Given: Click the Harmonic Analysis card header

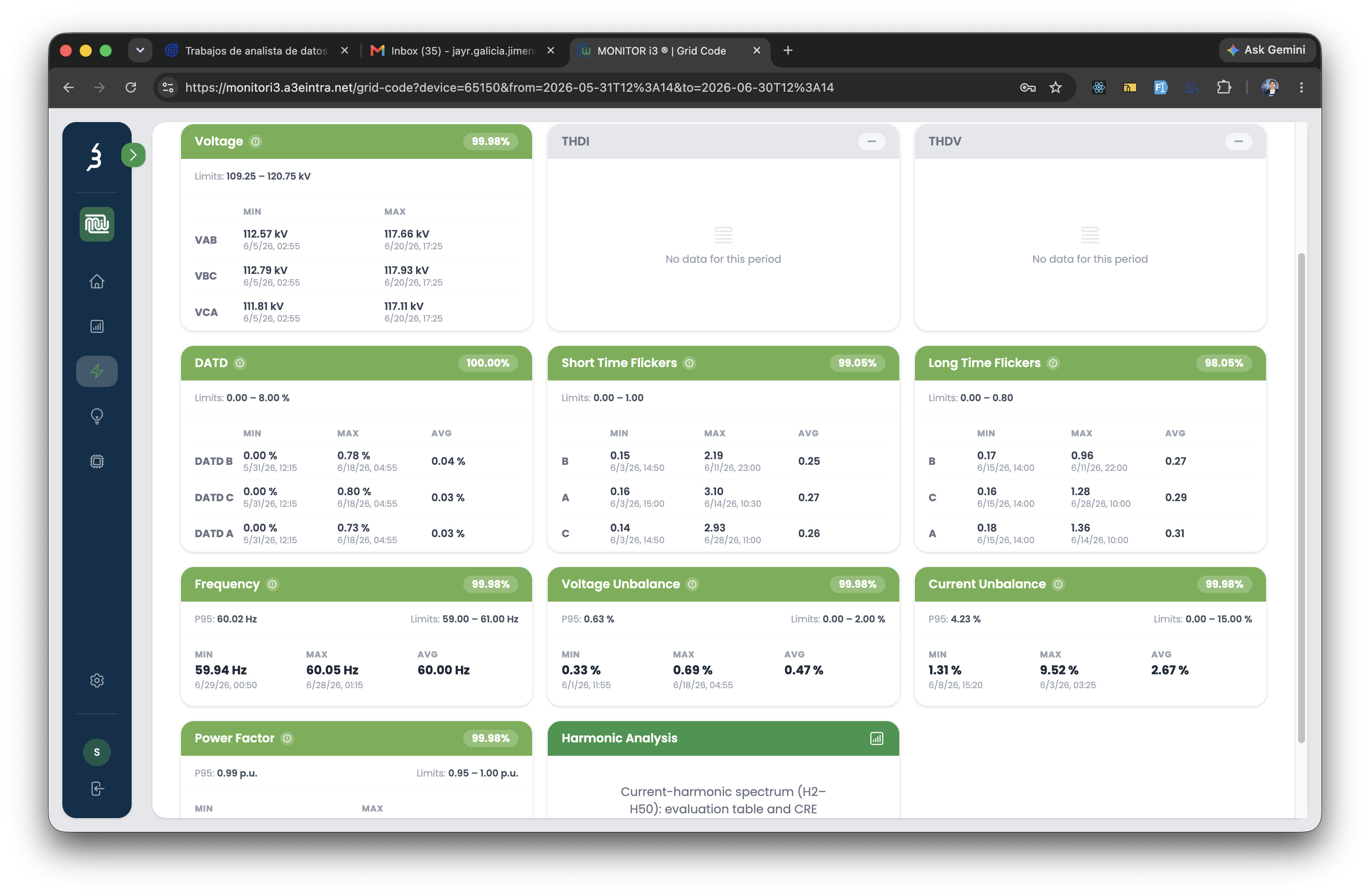Looking at the screenshot, I should coord(723,738).
